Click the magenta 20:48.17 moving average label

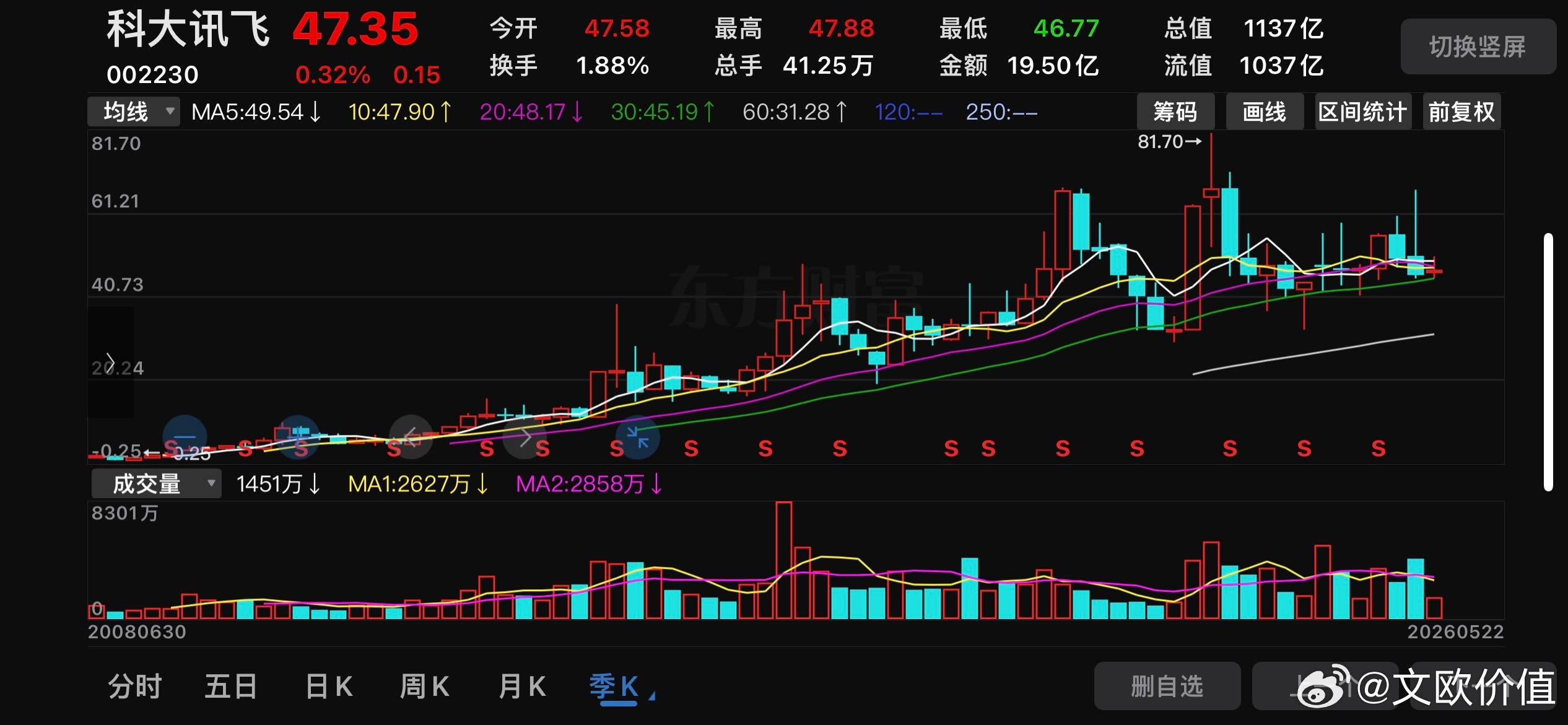coord(532,112)
